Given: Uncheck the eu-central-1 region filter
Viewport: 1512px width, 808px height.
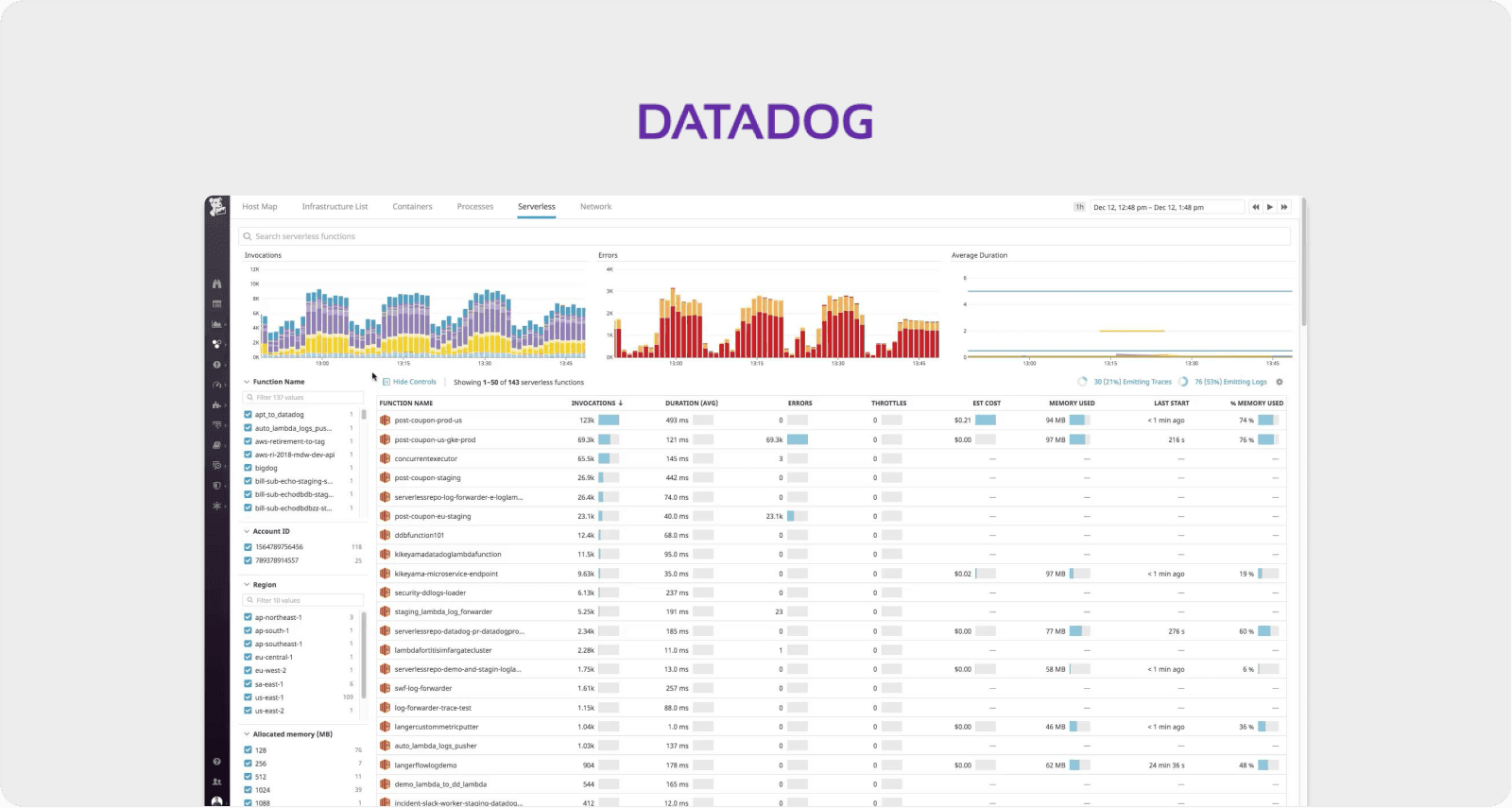Looking at the screenshot, I should click(248, 657).
